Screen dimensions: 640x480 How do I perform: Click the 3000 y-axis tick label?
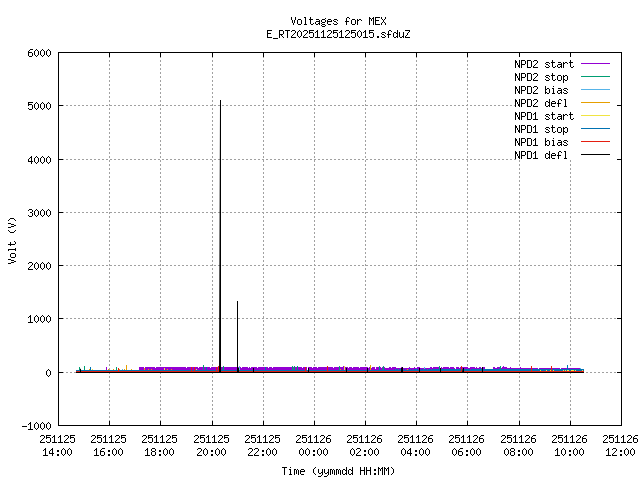tap(38, 213)
